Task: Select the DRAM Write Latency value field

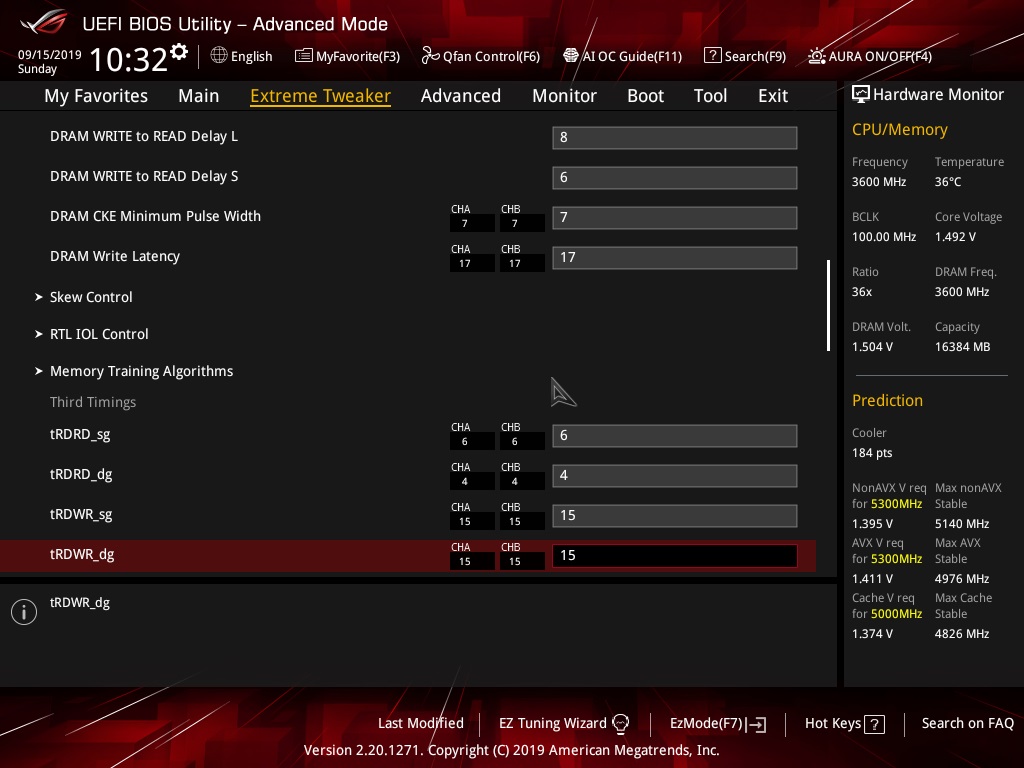Action: [x=675, y=257]
